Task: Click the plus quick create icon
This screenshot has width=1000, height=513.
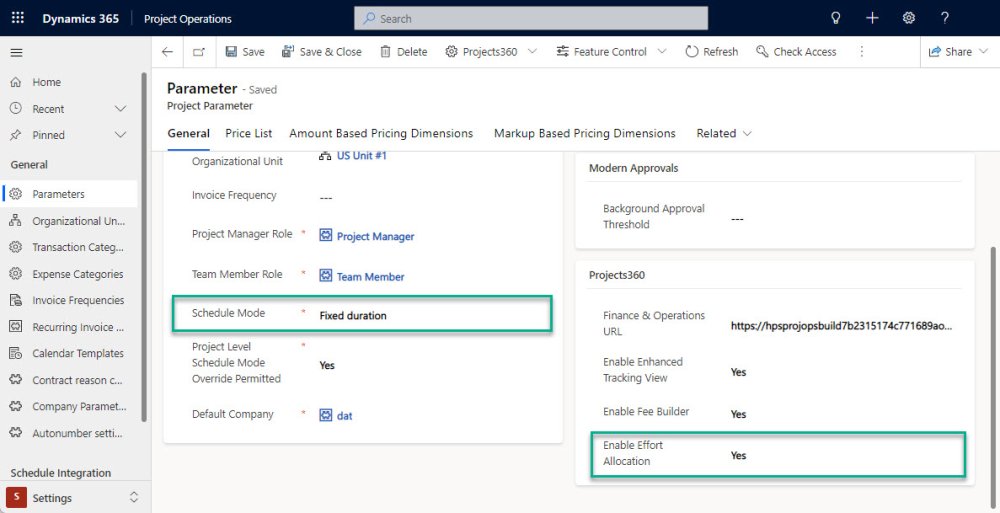Action: [872, 18]
